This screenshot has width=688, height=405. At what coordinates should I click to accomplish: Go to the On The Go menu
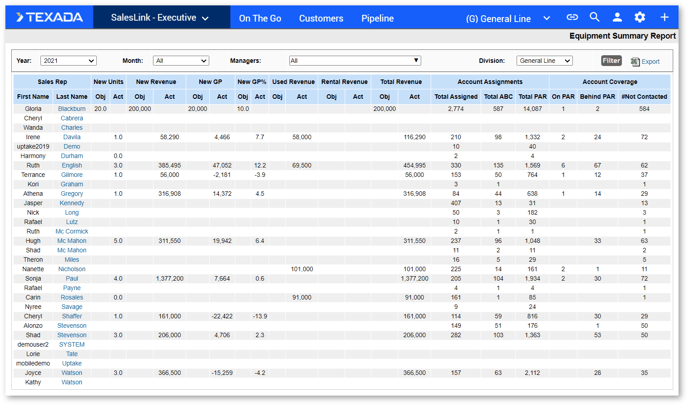click(x=260, y=18)
